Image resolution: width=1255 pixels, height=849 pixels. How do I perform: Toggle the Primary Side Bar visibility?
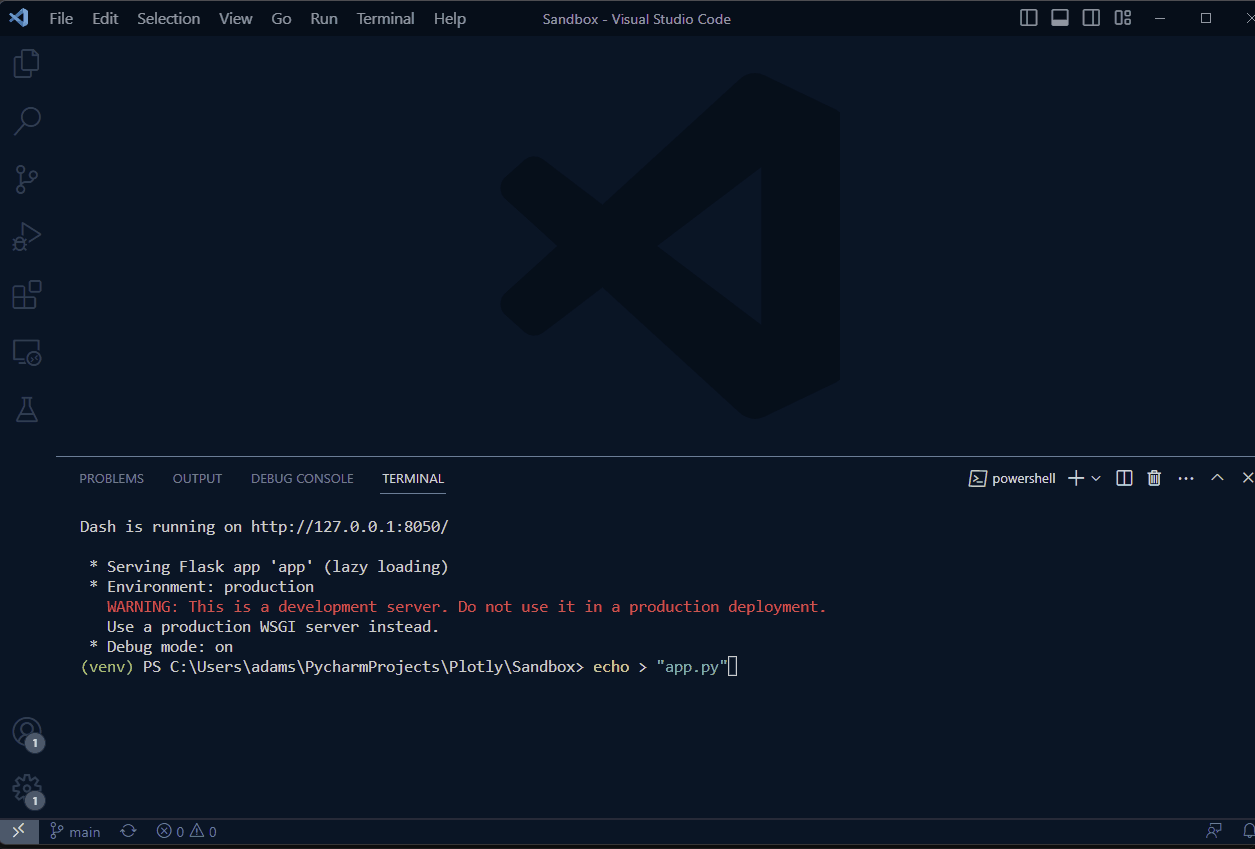[x=1028, y=17]
